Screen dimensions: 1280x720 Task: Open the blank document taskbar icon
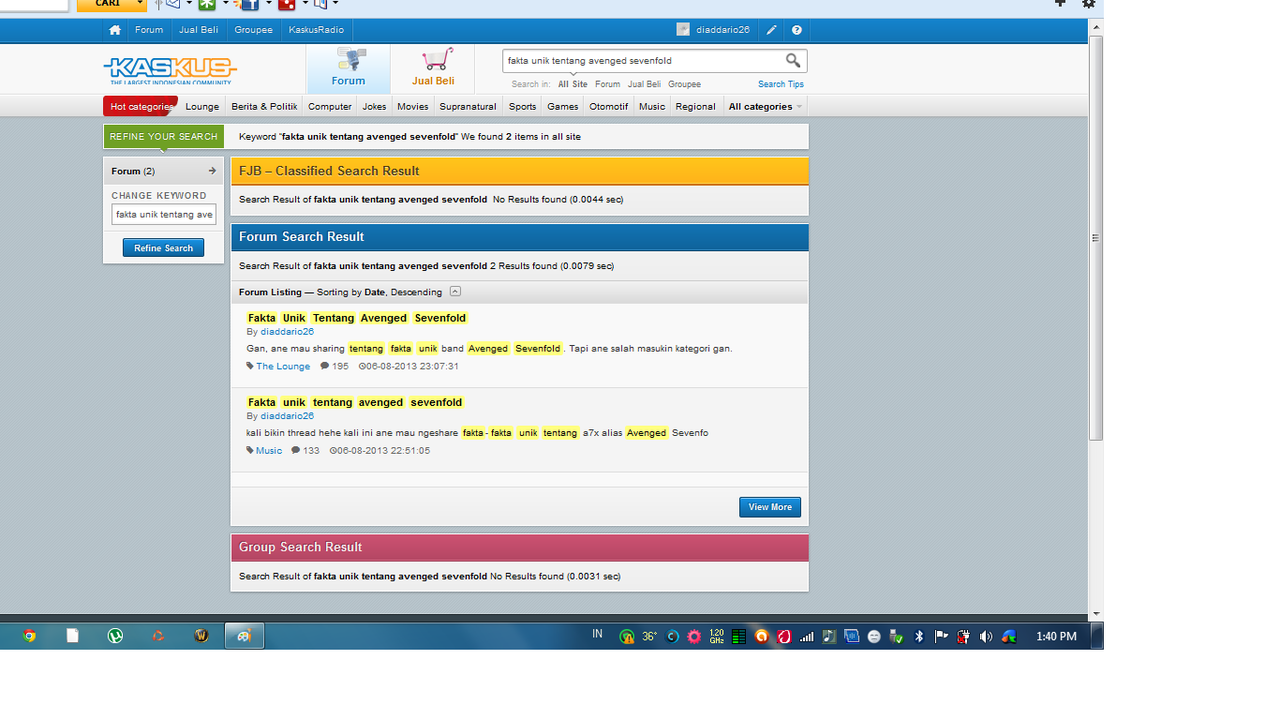[x=72, y=636]
